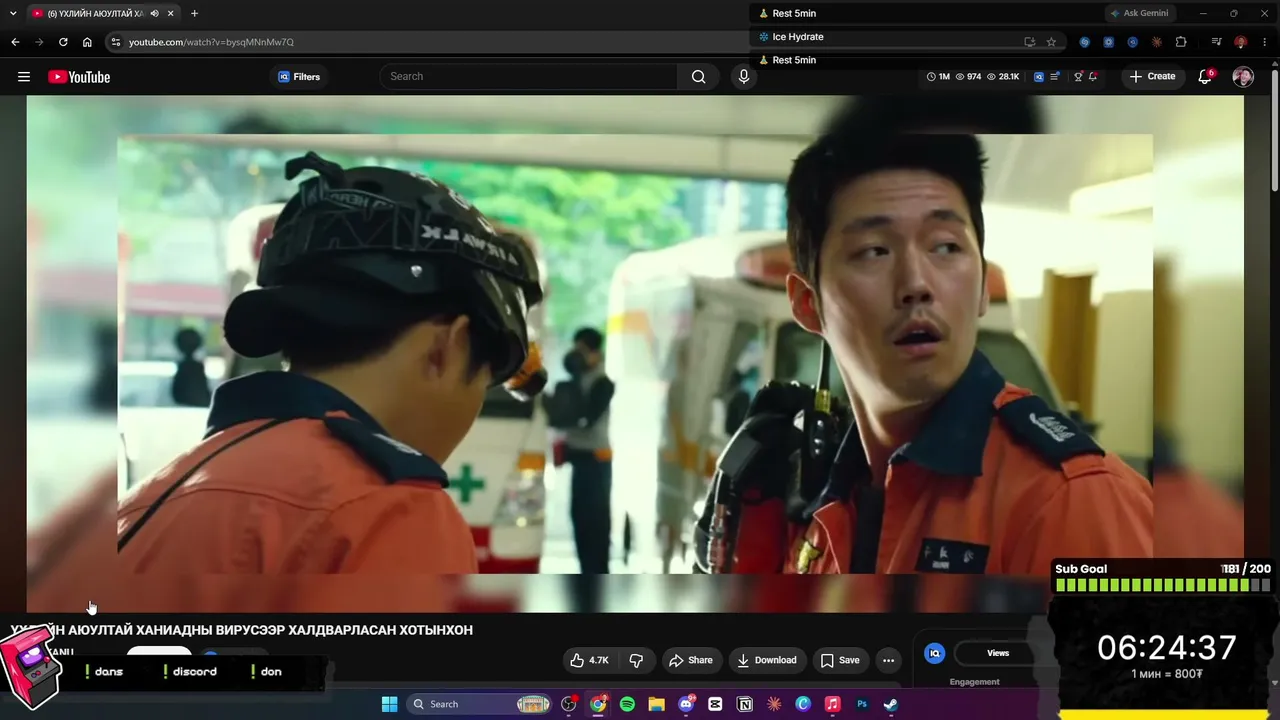Go back to the previous page
1280x720 pixels.
(15, 42)
